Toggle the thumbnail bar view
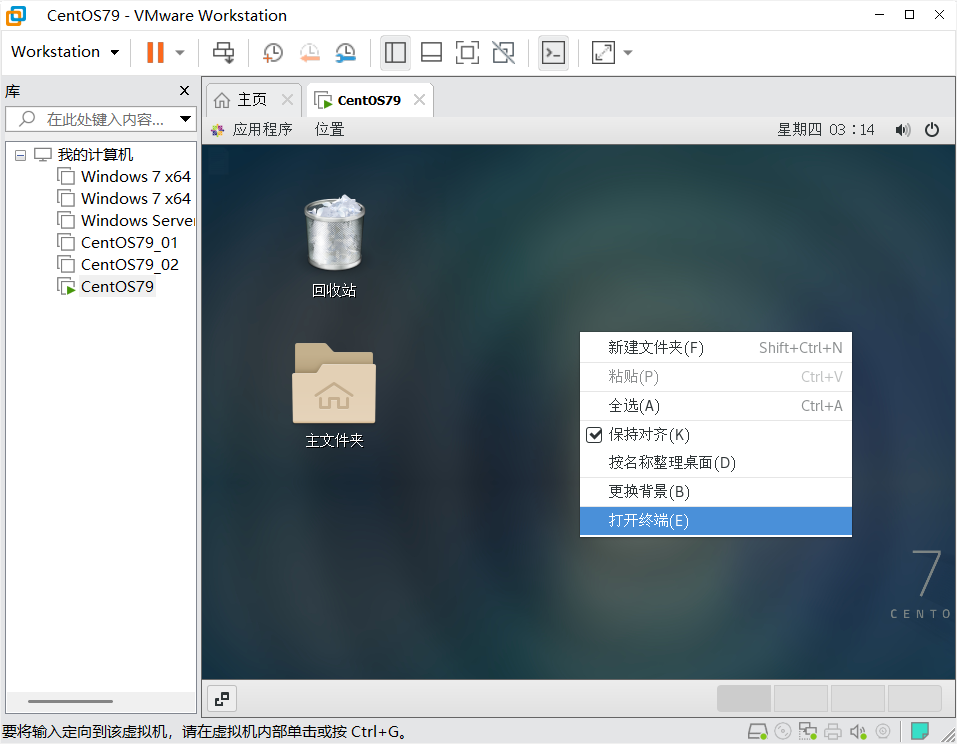The image size is (957, 744). click(432, 52)
